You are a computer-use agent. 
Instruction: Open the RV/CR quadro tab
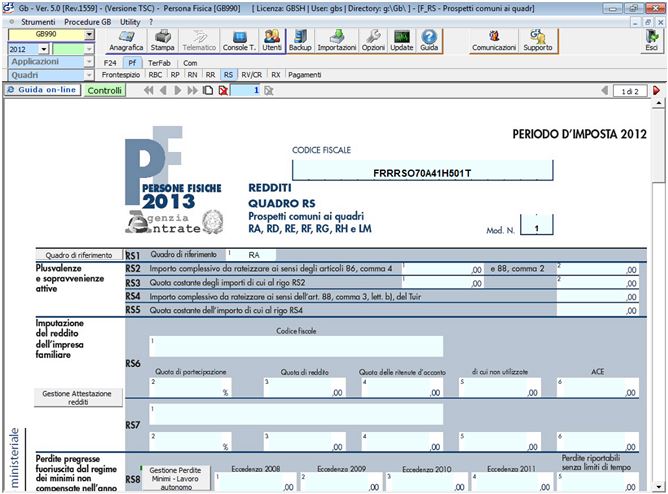tap(251, 75)
